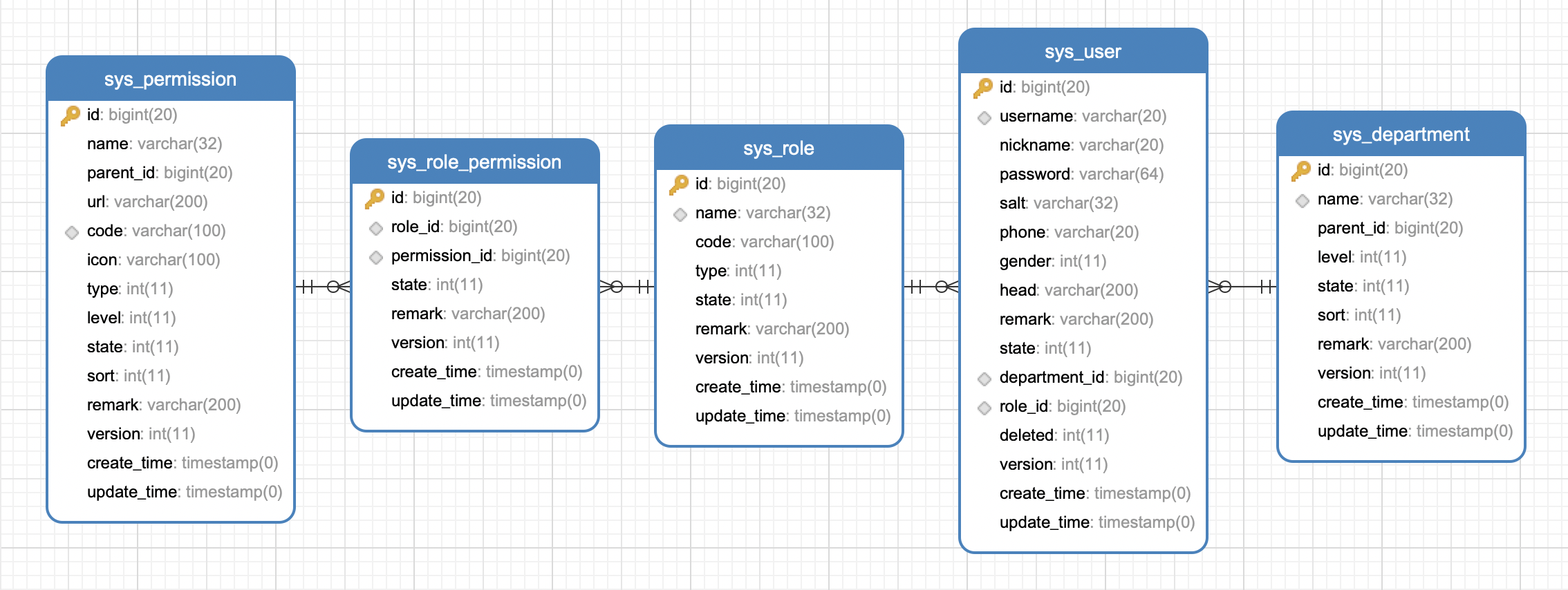The image size is (1568, 590).
Task: Click the diamond icon beside username
Action: (x=984, y=117)
